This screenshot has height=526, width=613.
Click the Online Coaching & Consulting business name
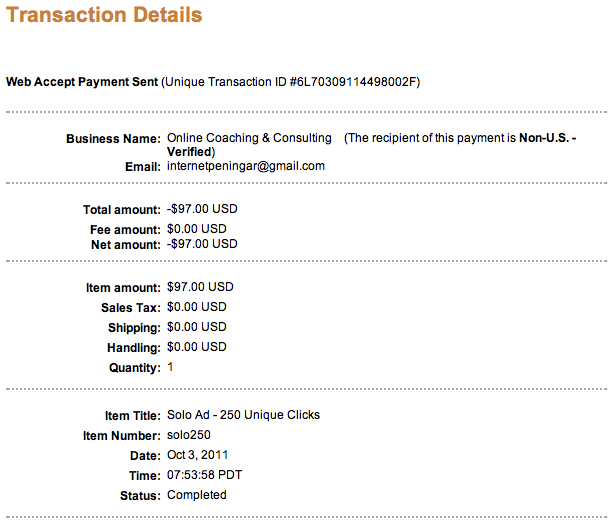pos(249,138)
